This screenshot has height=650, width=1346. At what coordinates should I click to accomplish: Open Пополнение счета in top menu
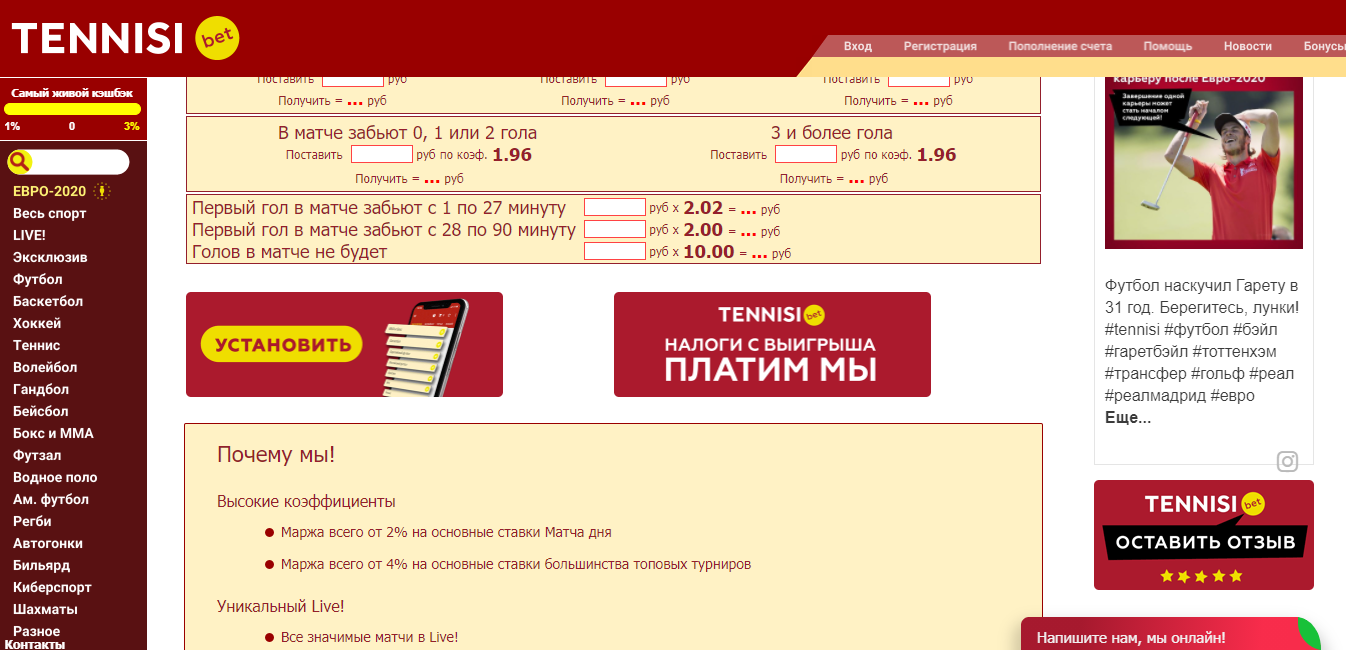(x=1060, y=46)
